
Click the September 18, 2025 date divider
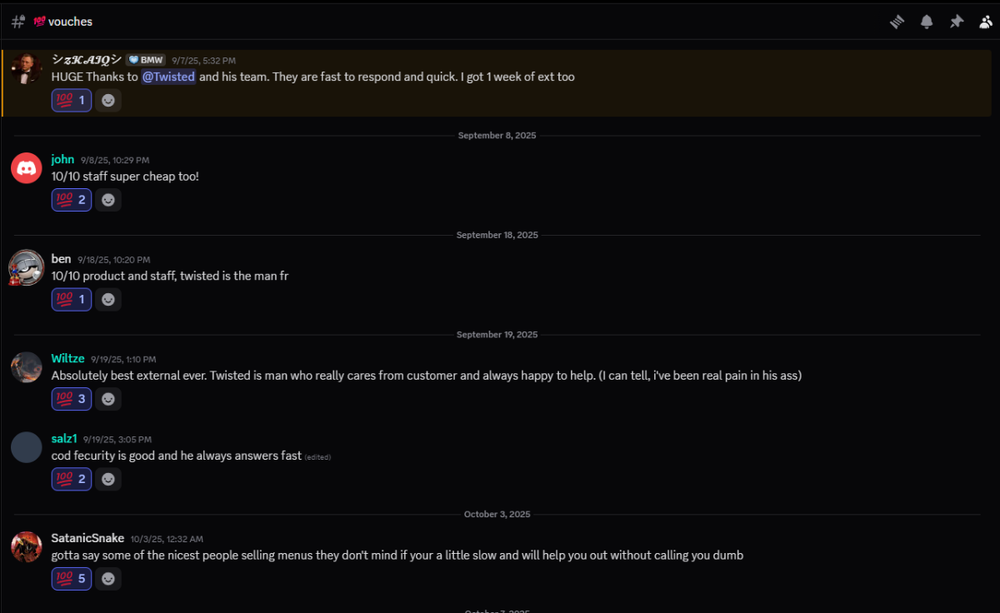click(497, 234)
